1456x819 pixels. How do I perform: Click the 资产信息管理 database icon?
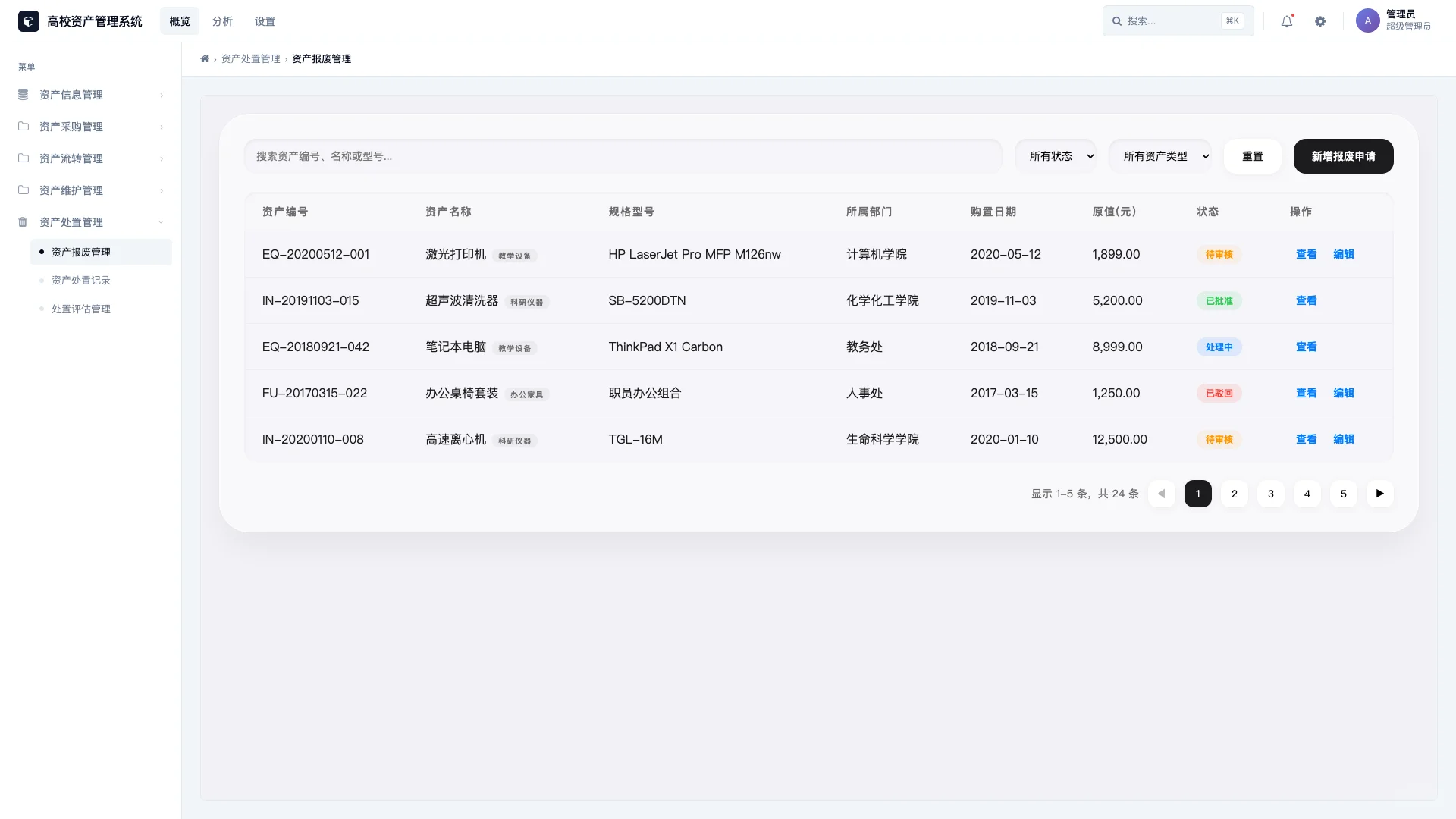tap(24, 94)
